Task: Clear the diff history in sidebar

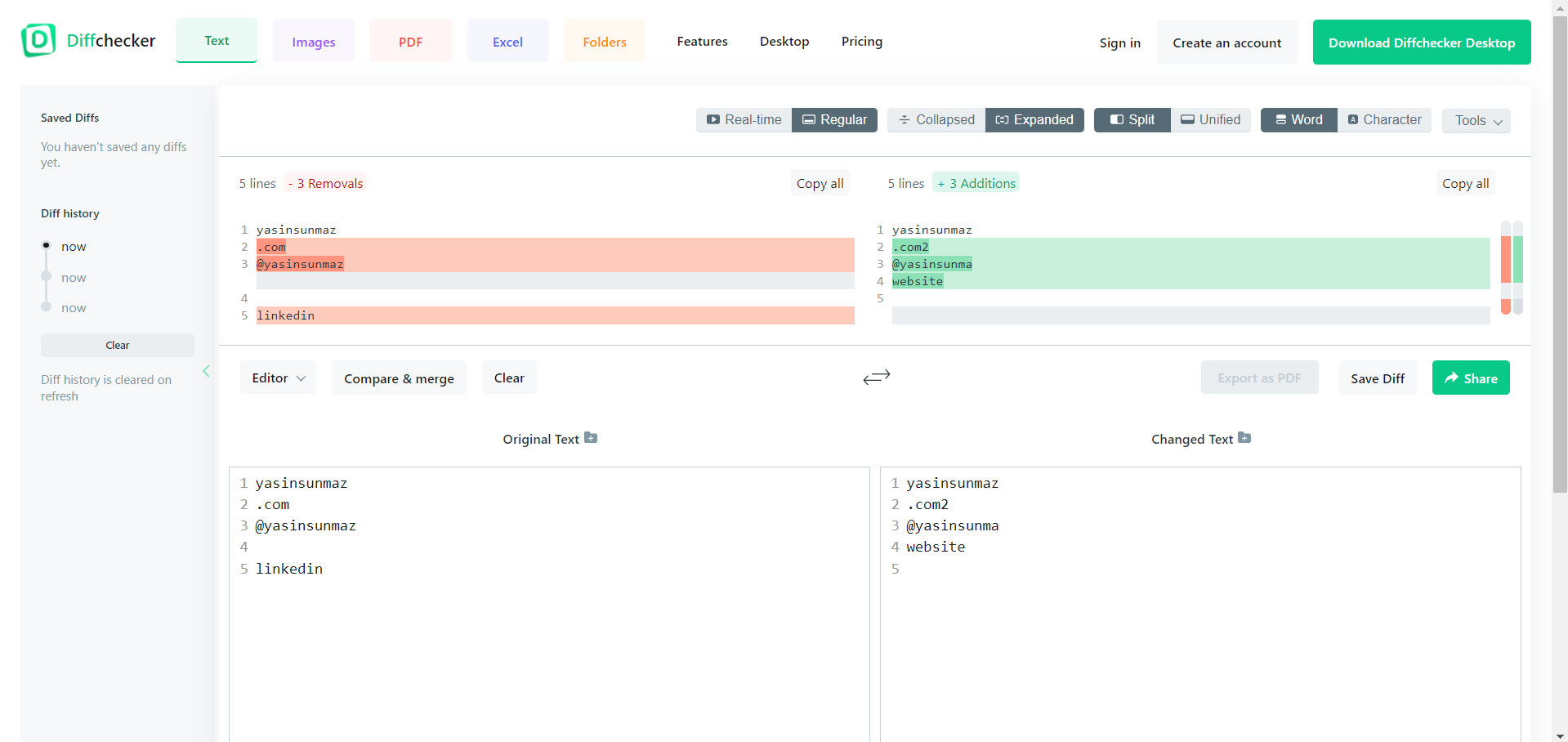Action: 118,345
